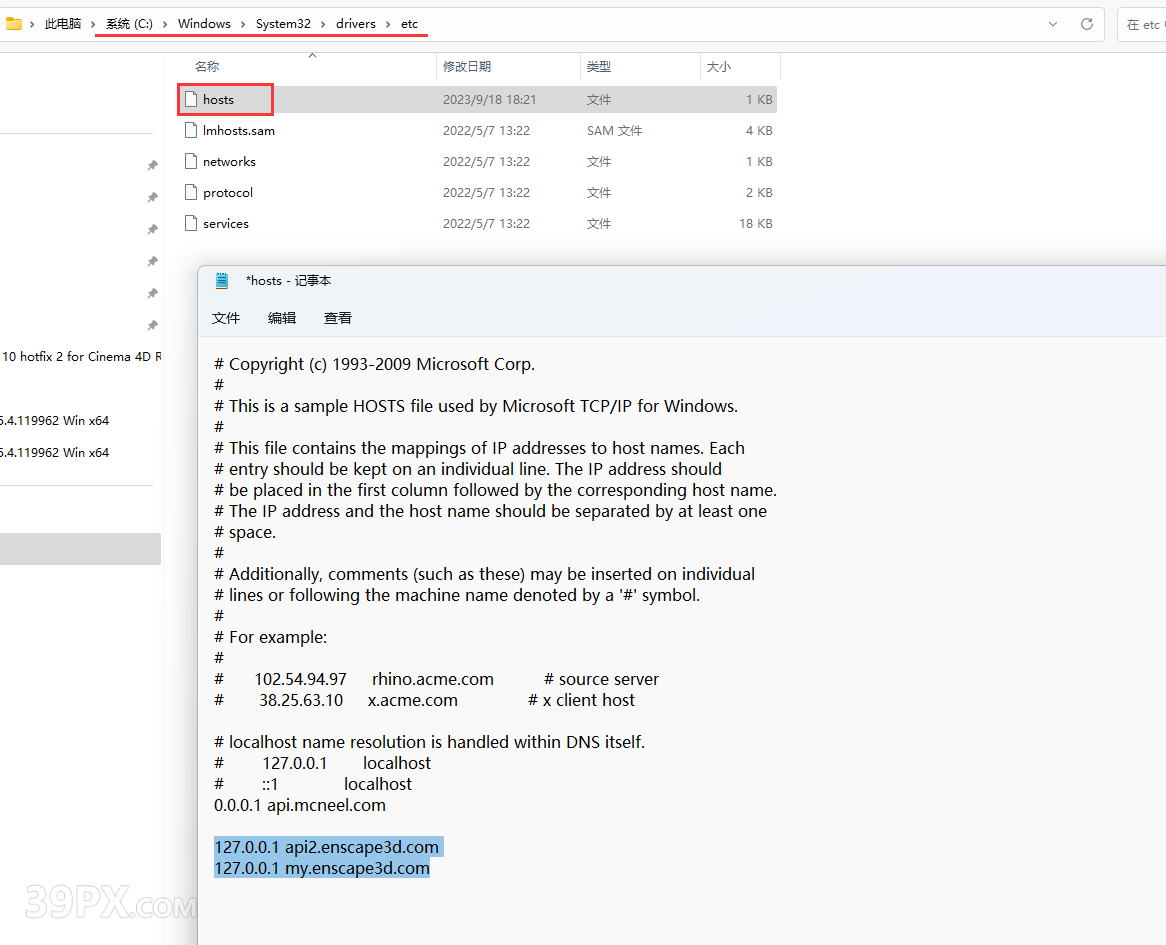Expand chevron after System32 in breadcrumb
The width and height of the screenshot is (1166, 945).
[x=323, y=24]
